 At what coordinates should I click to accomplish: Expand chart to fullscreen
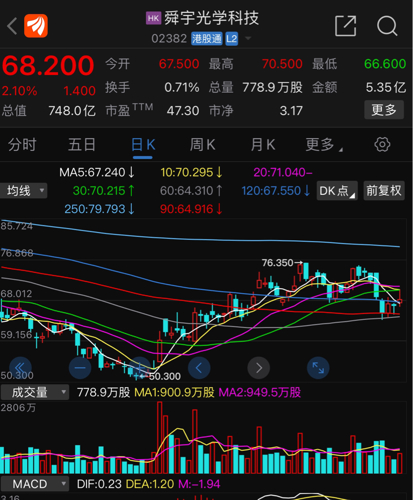318,368
